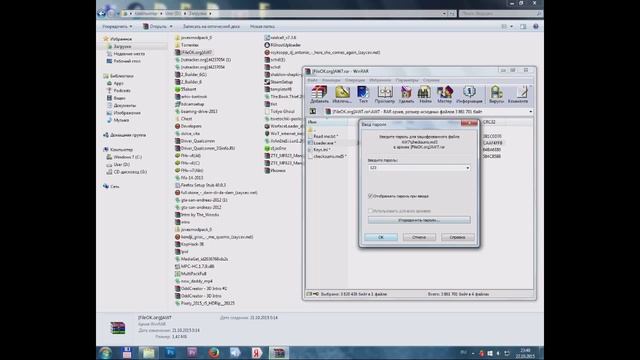Click the Explorer change-view icon
The width and height of the screenshot is (640, 360).
504,27
